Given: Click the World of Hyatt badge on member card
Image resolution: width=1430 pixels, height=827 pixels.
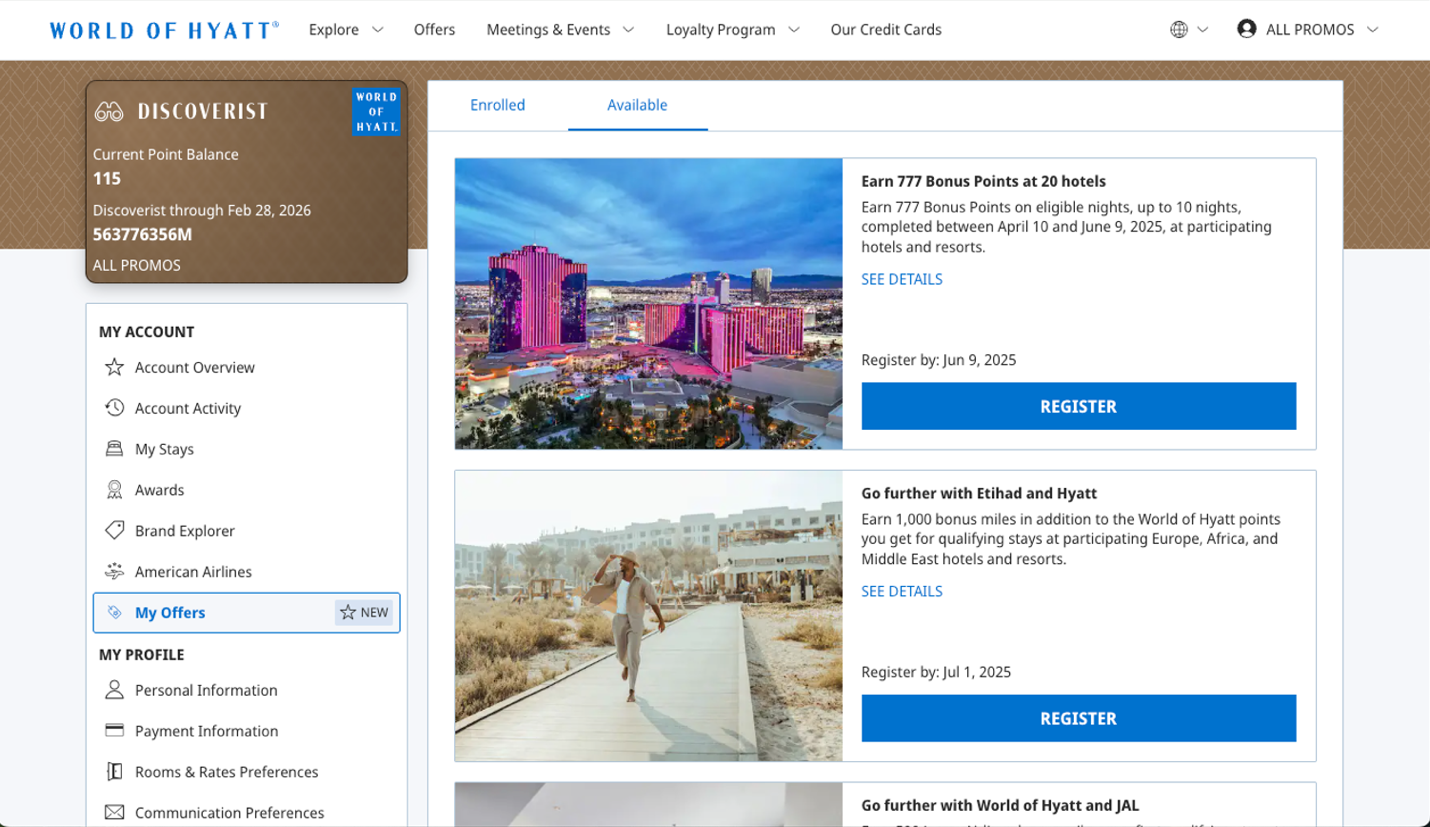Looking at the screenshot, I should point(376,111).
